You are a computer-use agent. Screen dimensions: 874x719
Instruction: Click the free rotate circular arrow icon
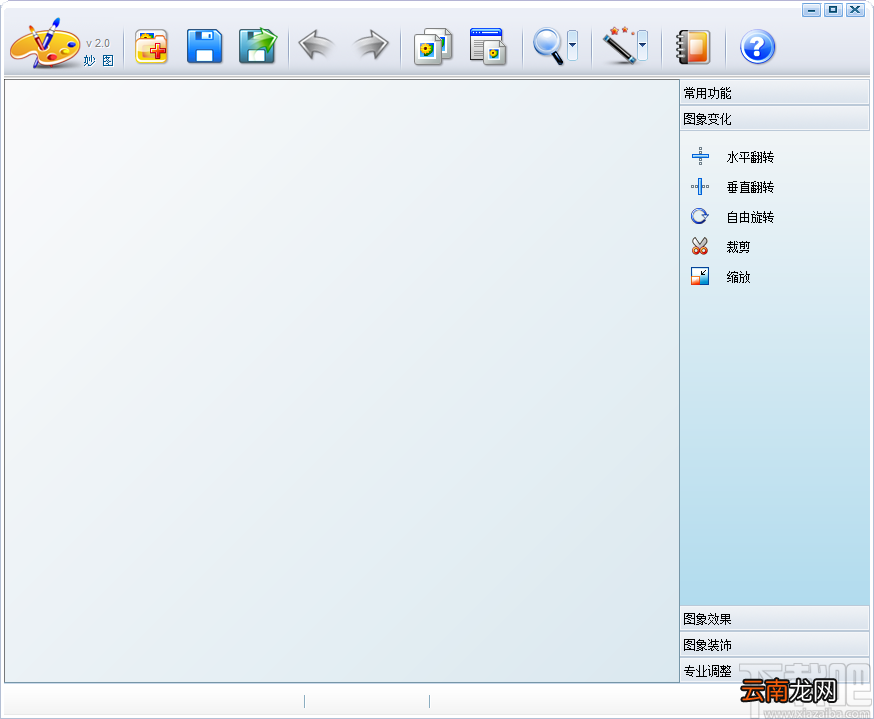pyautogui.click(x=700, y=216)
